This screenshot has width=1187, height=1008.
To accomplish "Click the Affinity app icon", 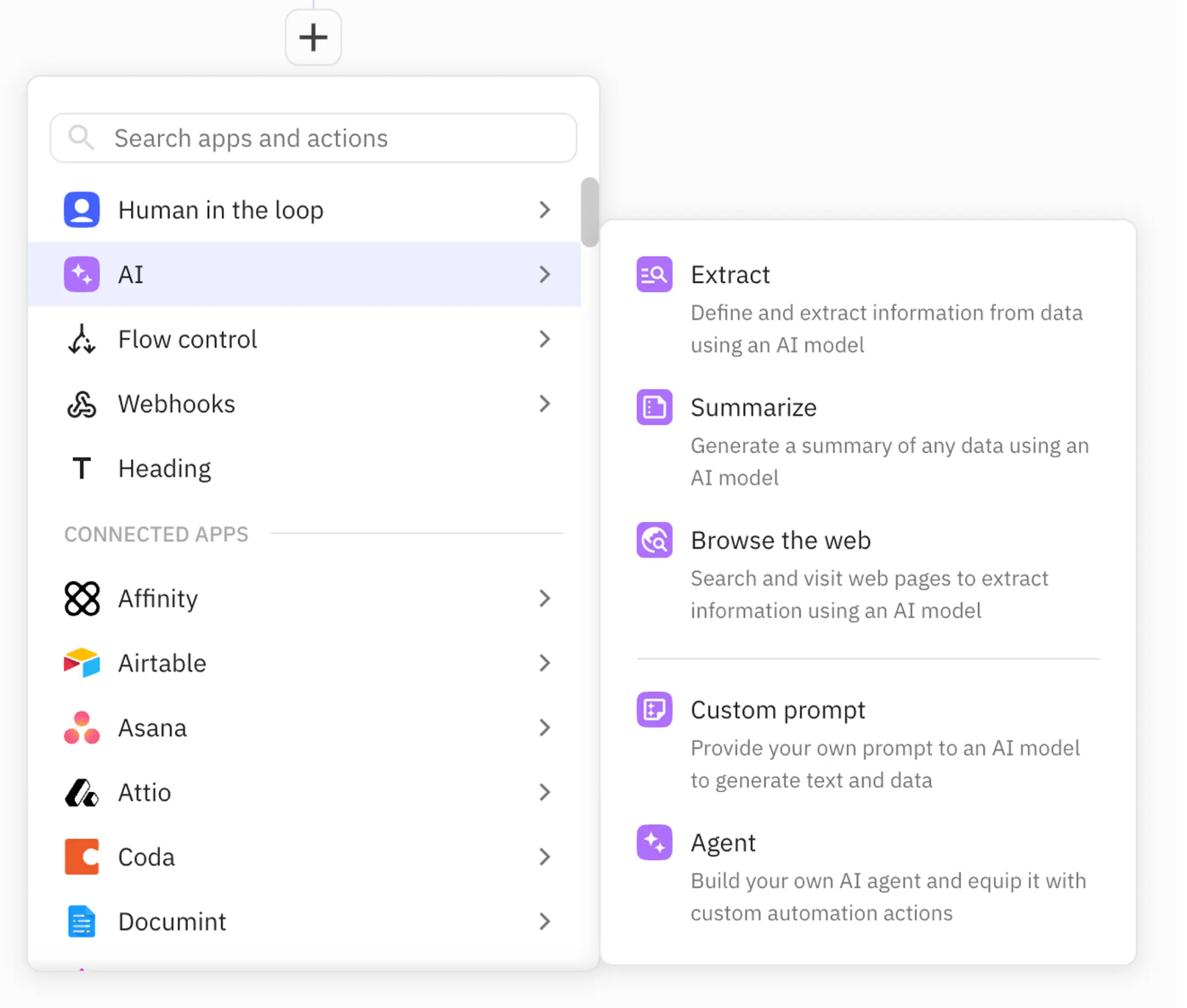I will click(x=82, y=598).
